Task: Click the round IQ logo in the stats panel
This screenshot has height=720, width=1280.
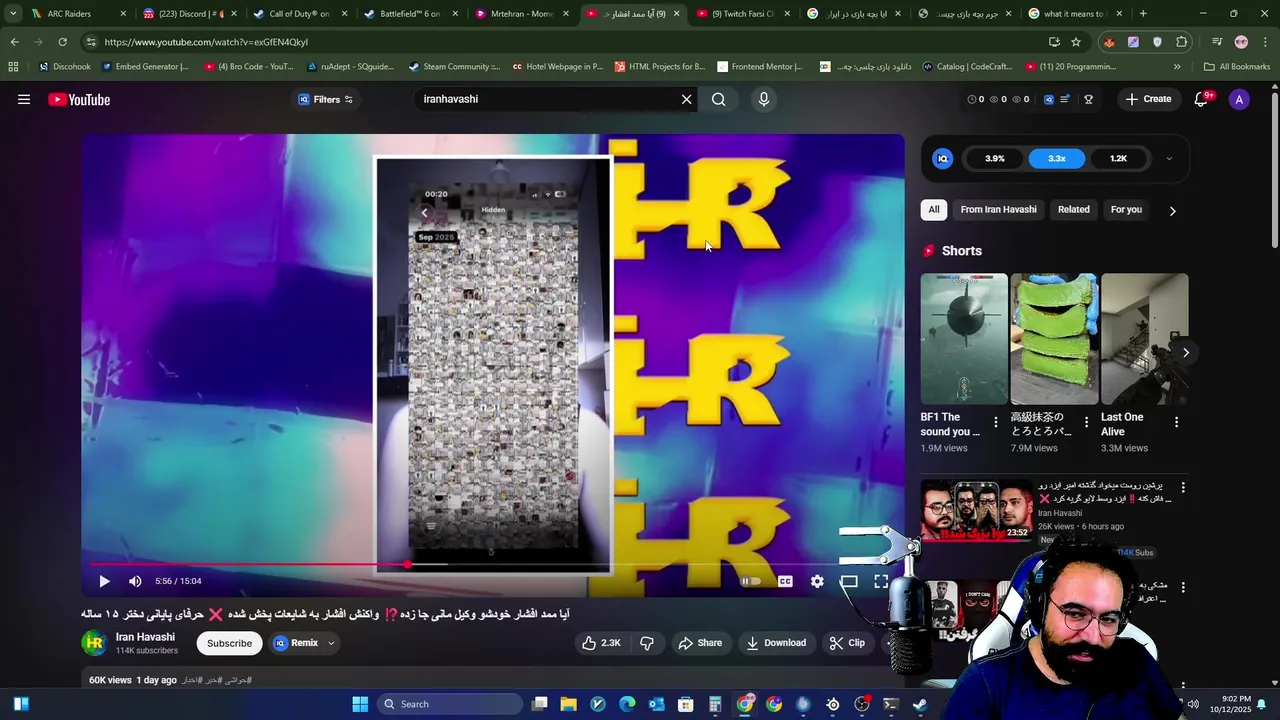Action: [943, 158]
